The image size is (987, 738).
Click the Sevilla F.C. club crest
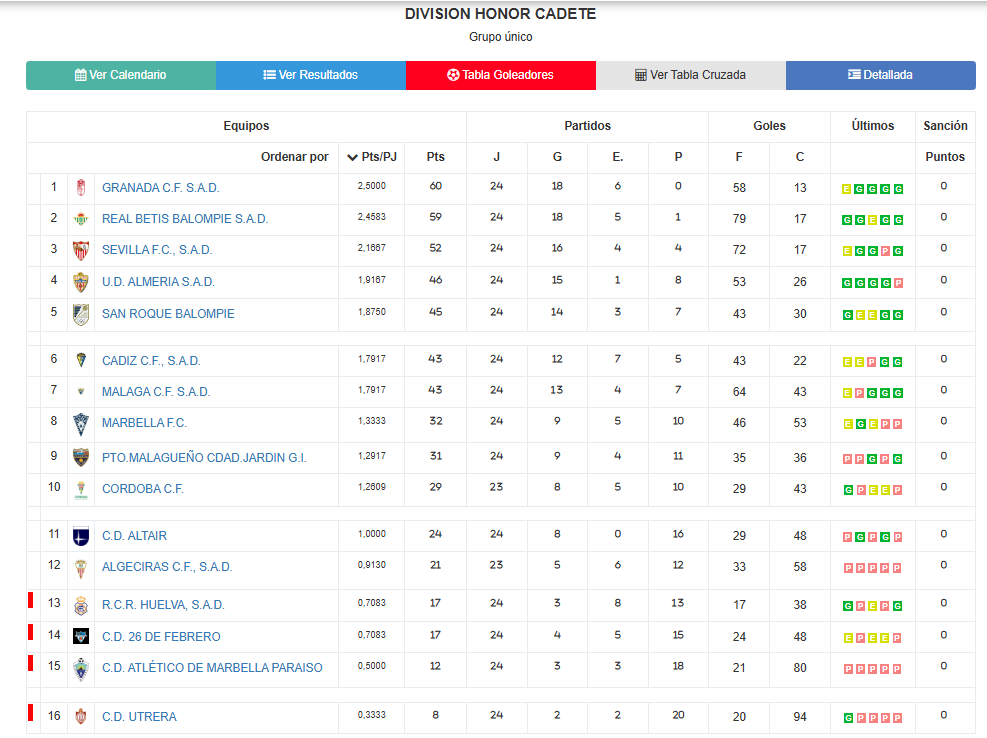point(81,250)
